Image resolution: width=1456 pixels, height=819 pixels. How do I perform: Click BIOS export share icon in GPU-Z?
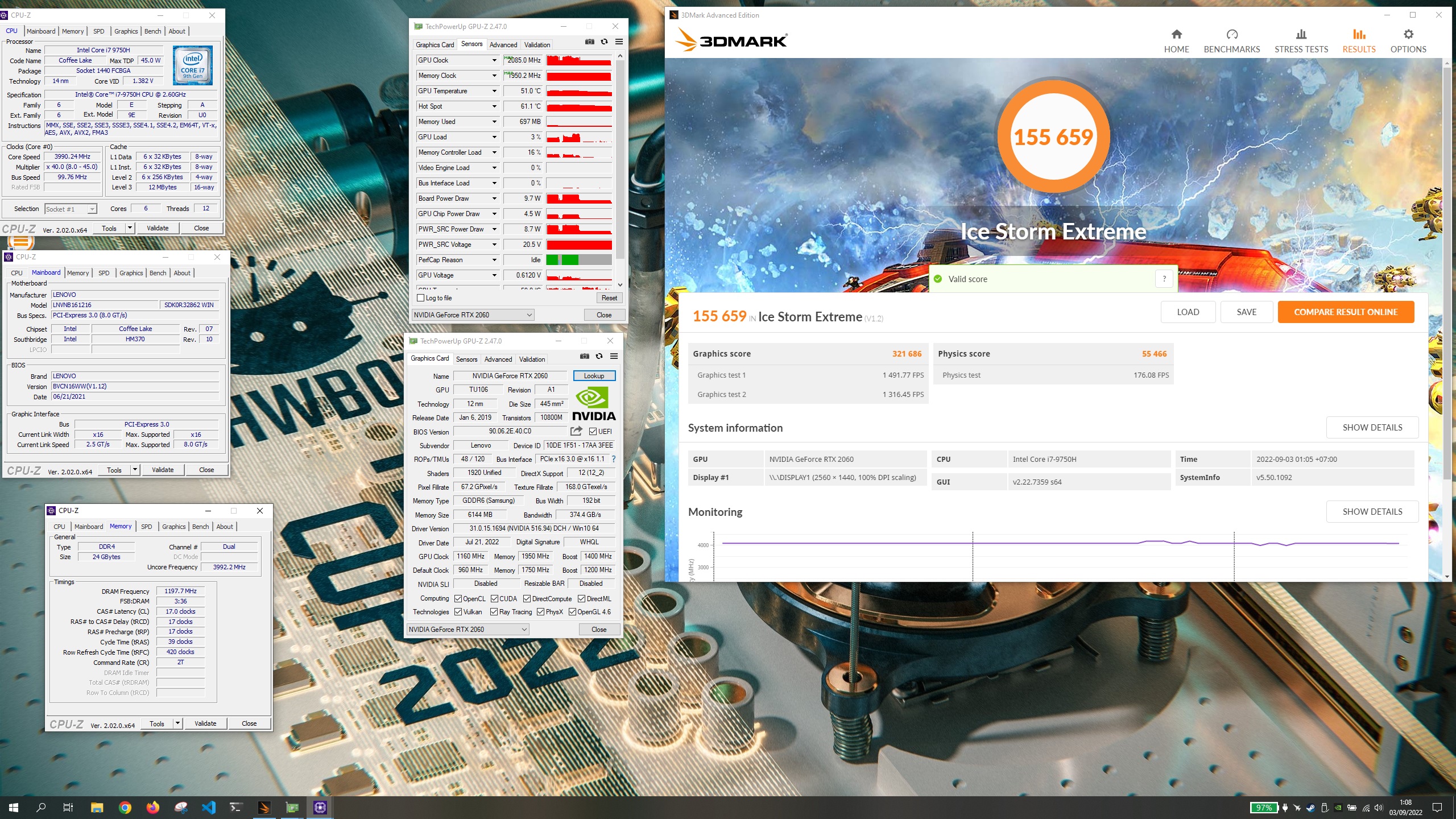tap(576, 431)
